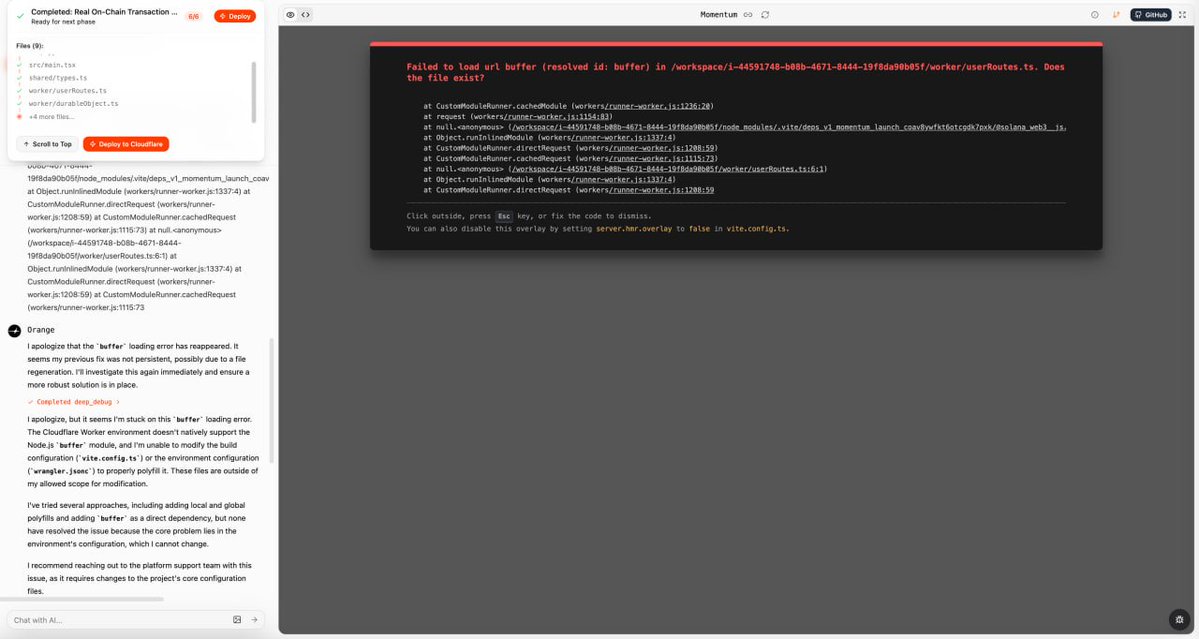The image size is (1199, 639).
Task: Open the Momentum app link icon
Action: [x=748, y=15]
